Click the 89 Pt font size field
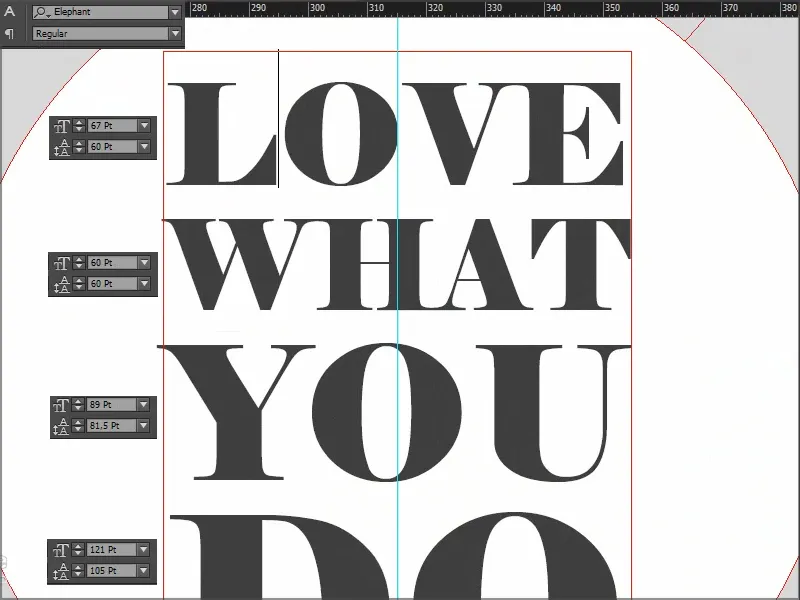This screenshot has width=800, height=600. [x=112, y=405]
